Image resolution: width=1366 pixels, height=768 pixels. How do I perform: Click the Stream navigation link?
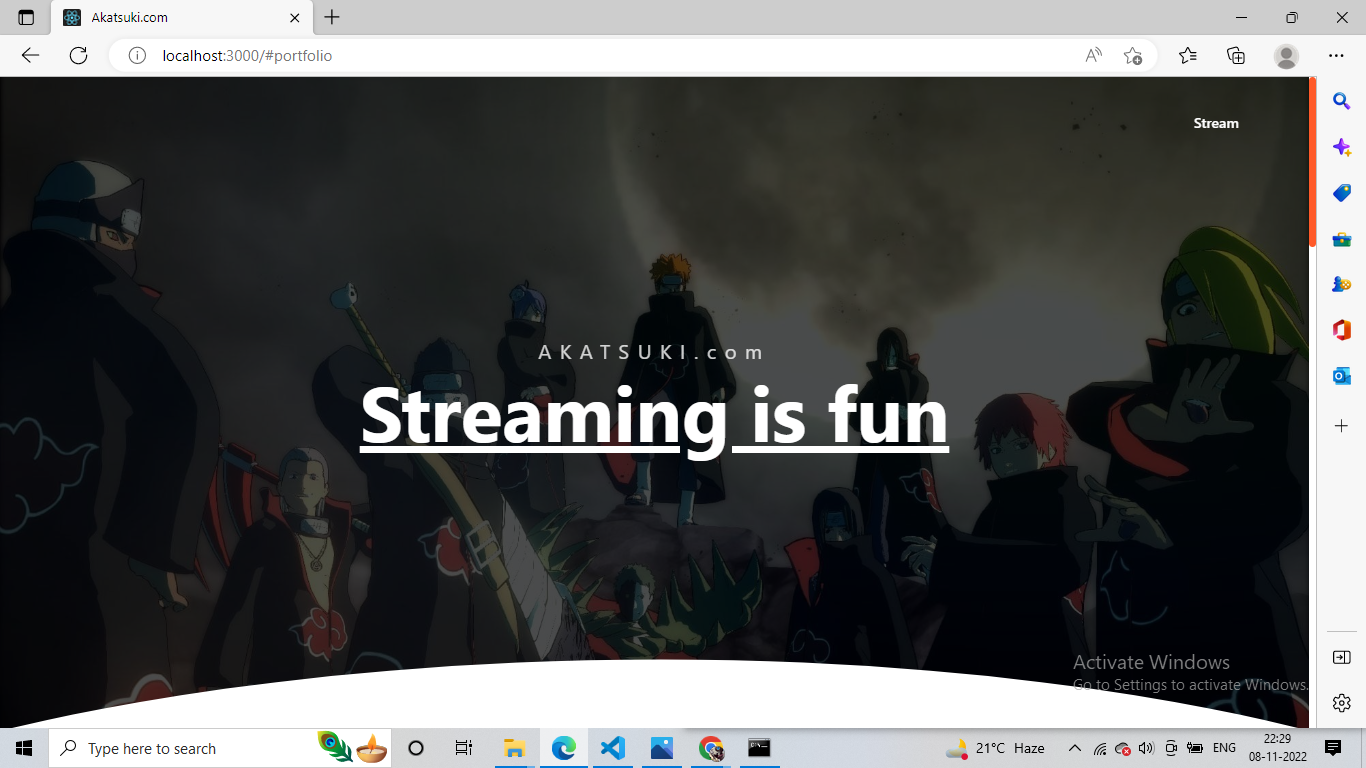point(1215,123)
